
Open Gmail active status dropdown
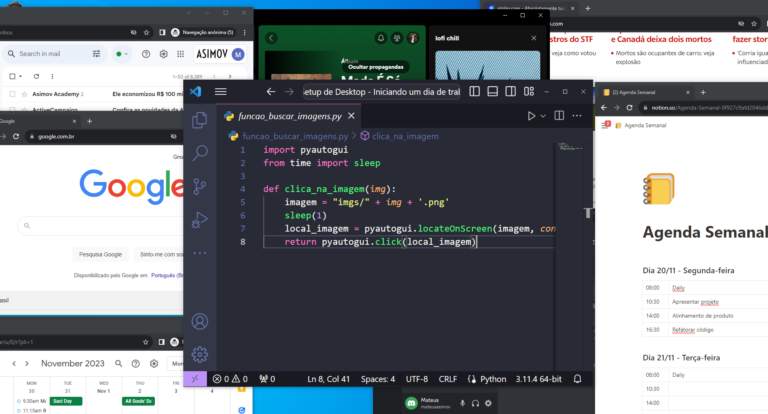[121, 54]
